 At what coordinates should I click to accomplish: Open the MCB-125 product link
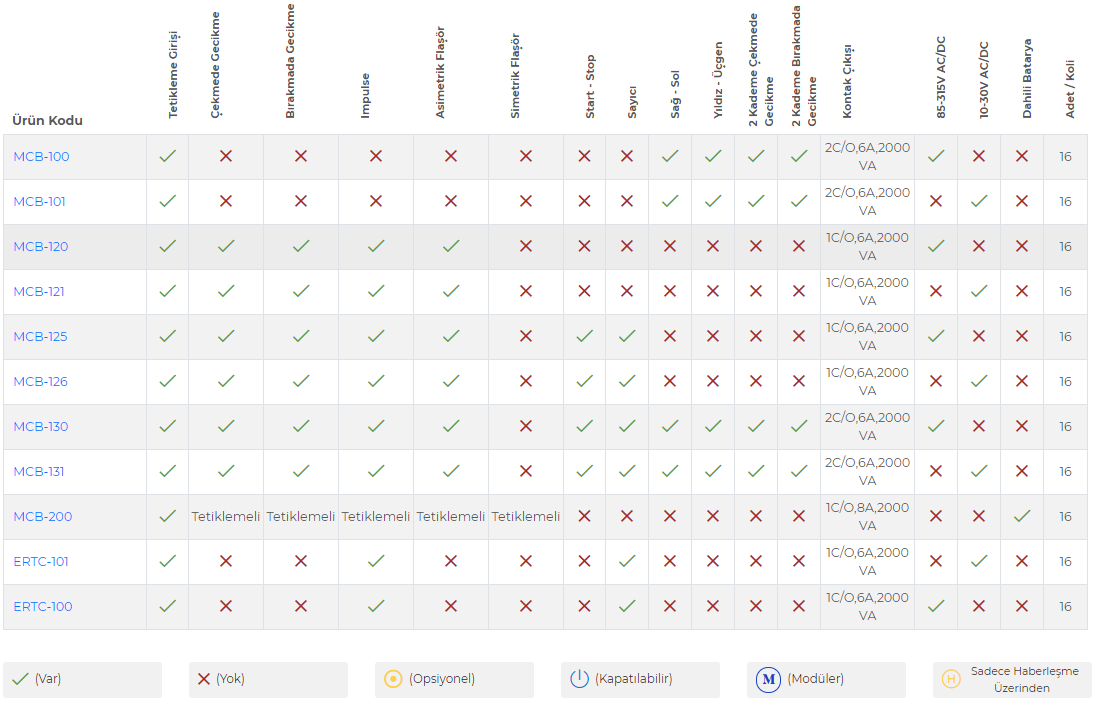40,336
